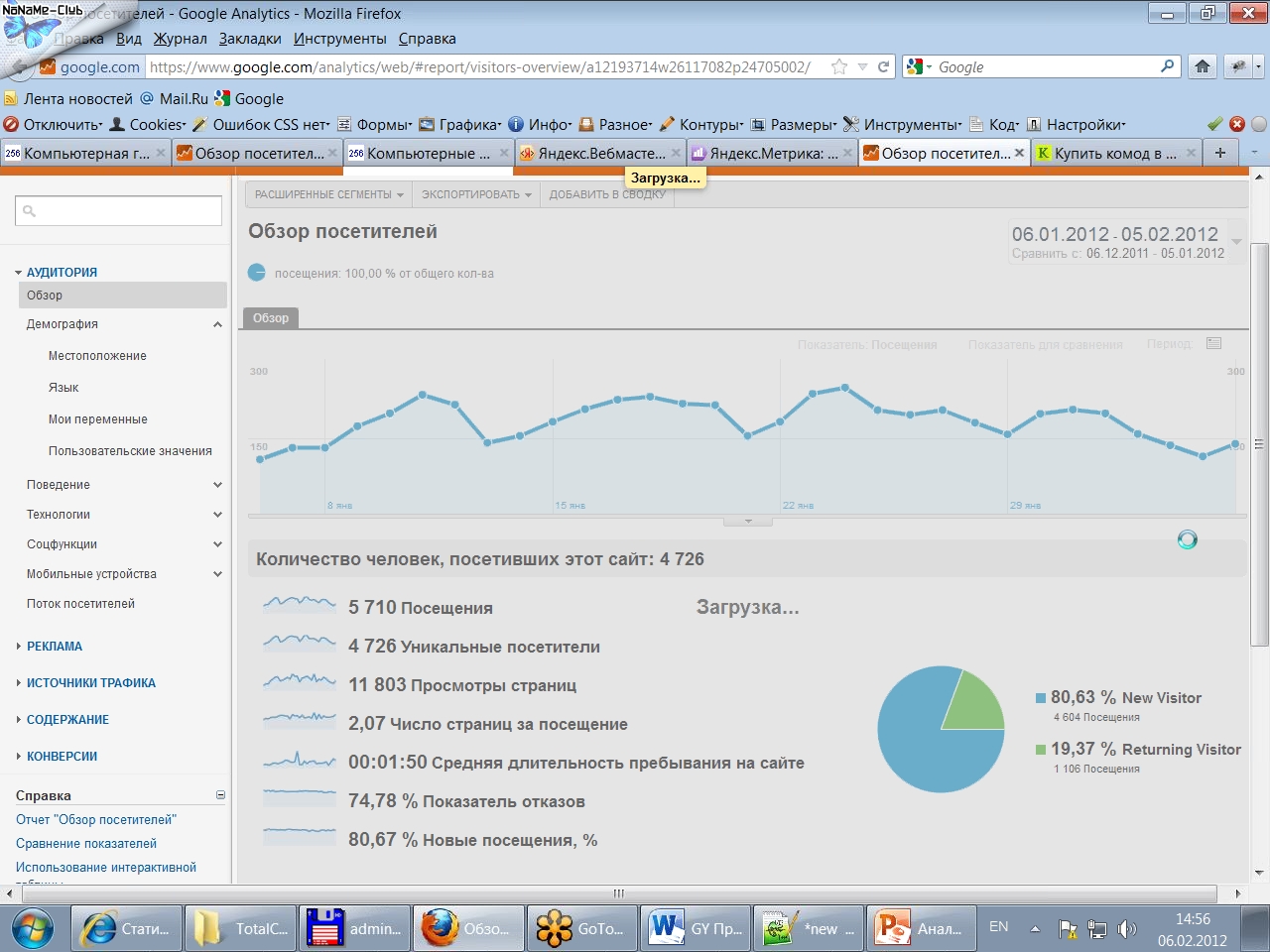Open the GoTo taskbar item
This screenshot has height=952, width=1270.
coord(581,928)
